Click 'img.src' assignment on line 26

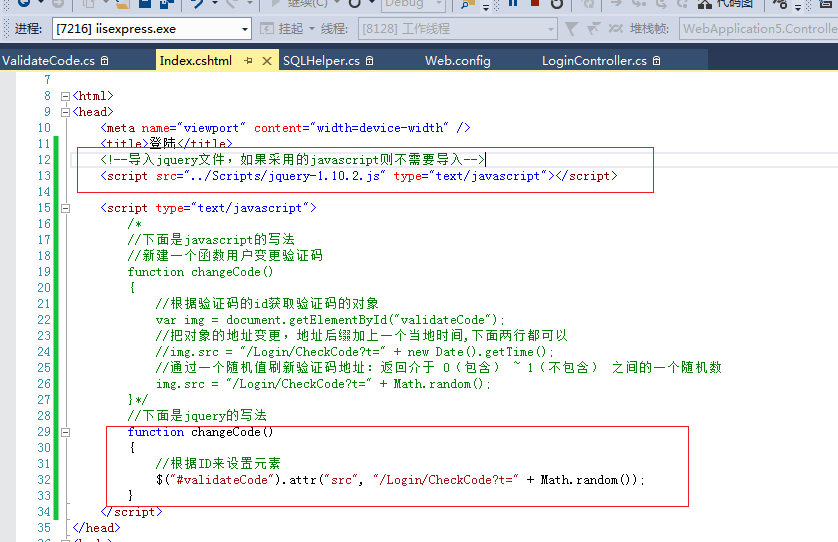pos(323,384)
